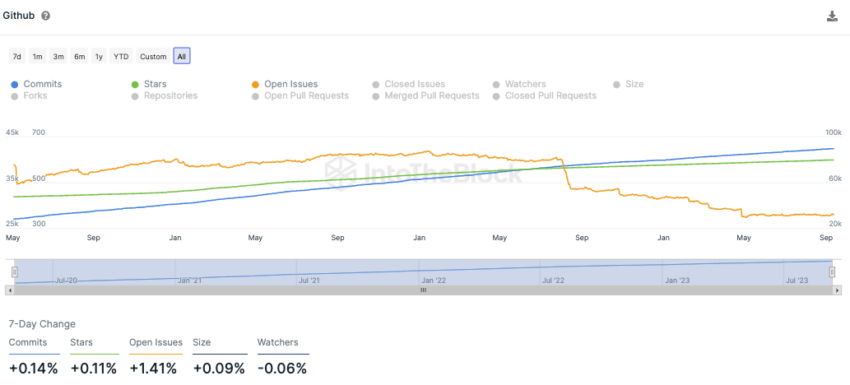Select the 1m time range
This screenshot has height=385, width=850.
pyautogui.click(x=37, y=56)
